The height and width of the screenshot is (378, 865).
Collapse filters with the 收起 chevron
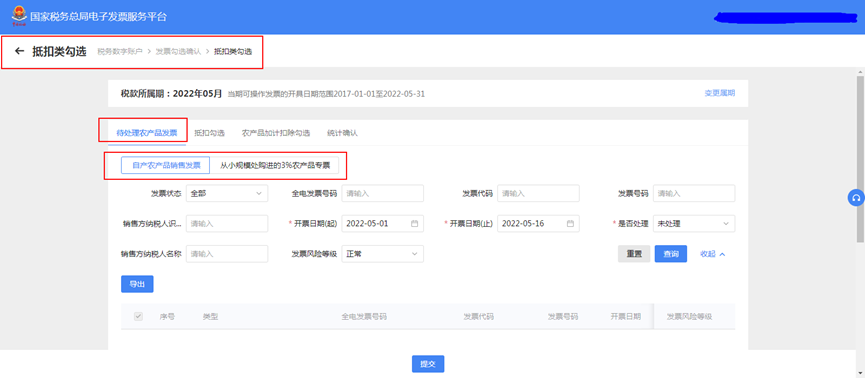click(713, 254)
